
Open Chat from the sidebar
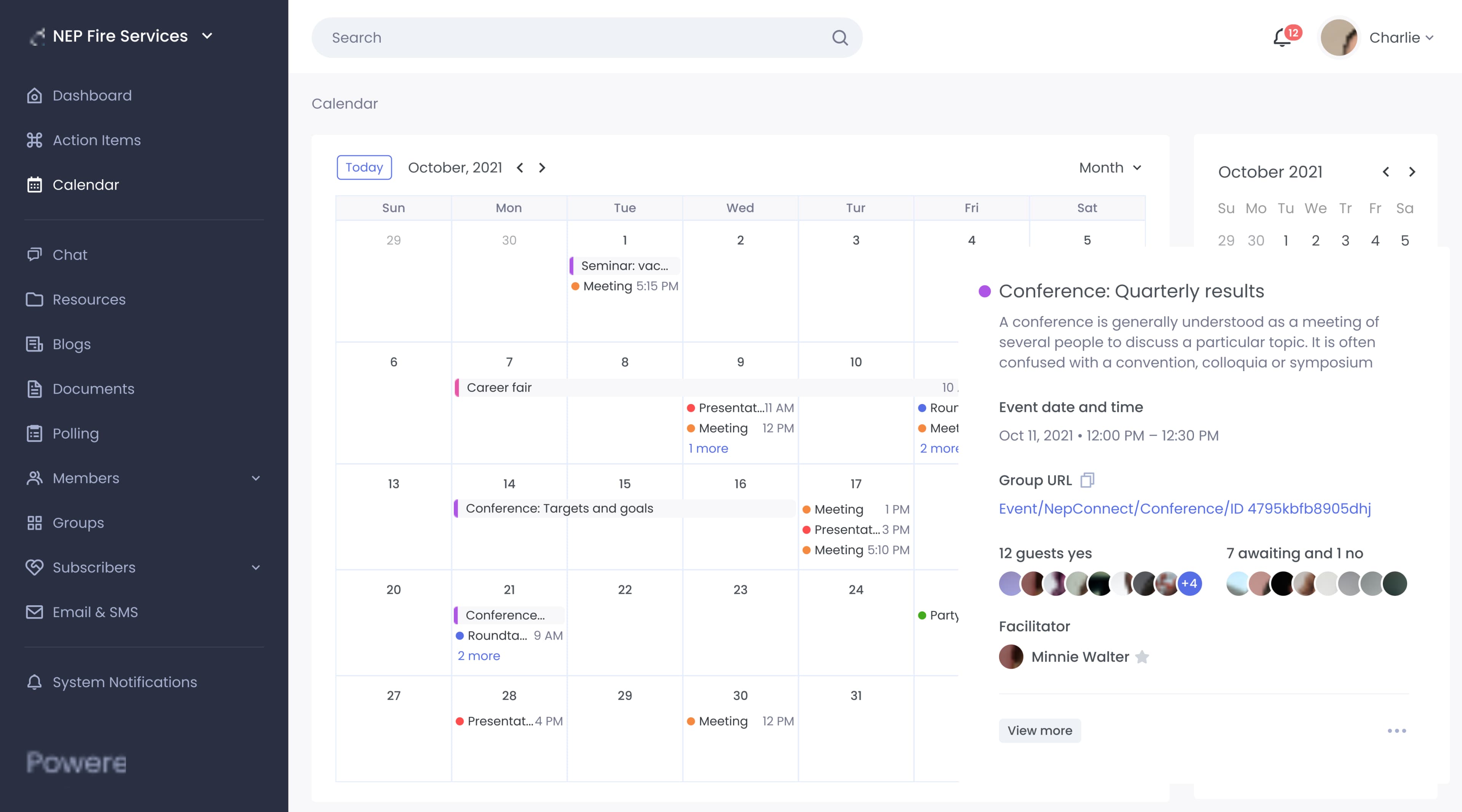[70, 254]
